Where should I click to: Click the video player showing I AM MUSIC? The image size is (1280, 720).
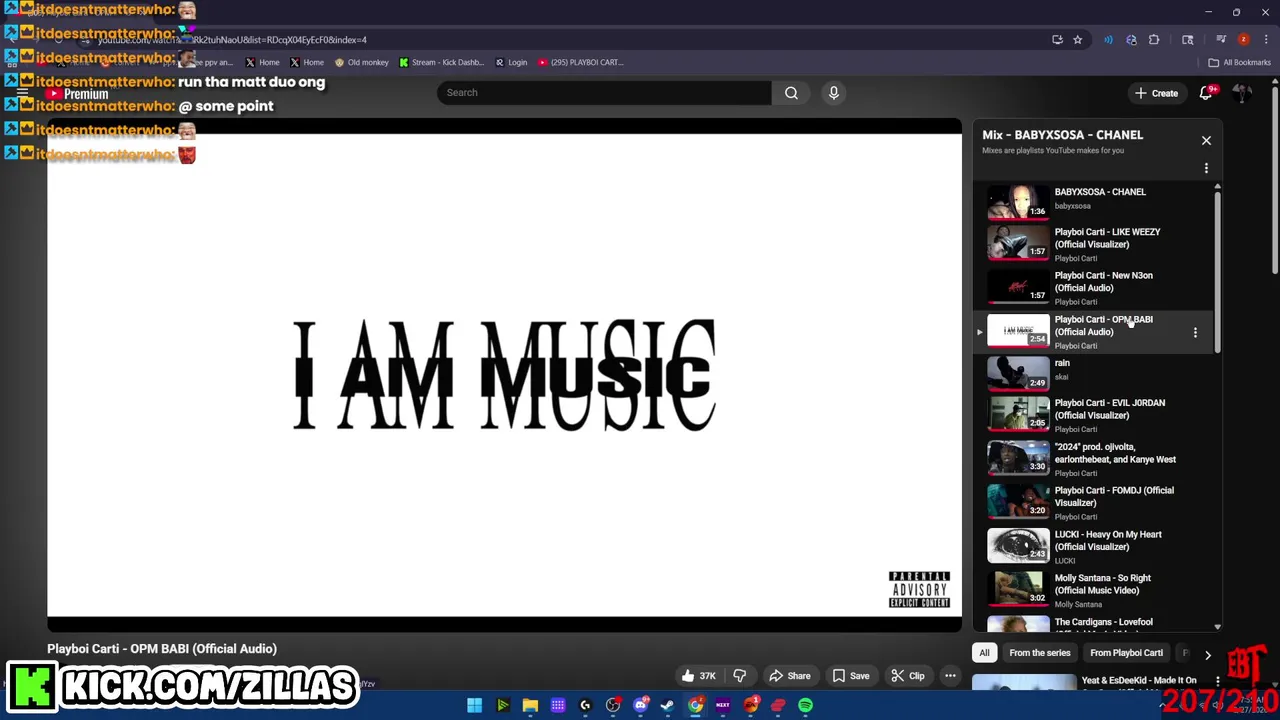[504, 375]
